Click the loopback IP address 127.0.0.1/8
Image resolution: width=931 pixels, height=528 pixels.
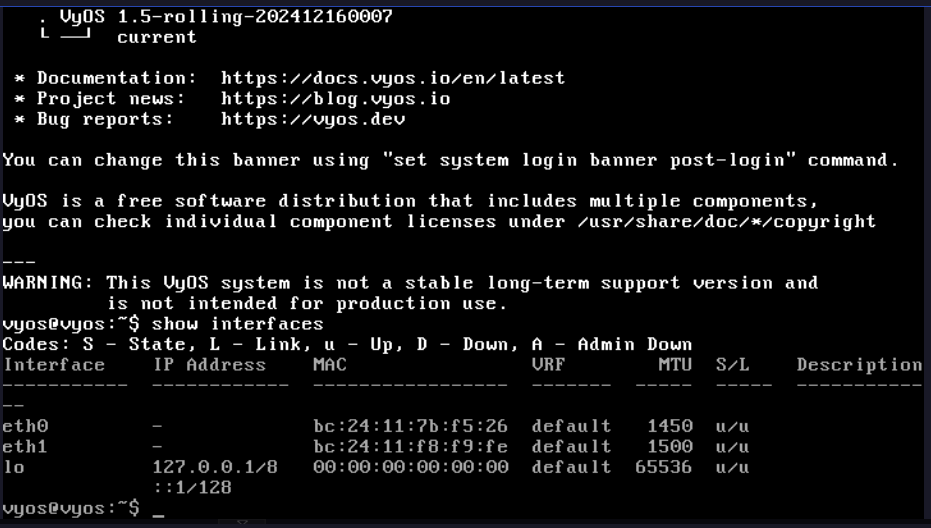[x=215, y=467]
